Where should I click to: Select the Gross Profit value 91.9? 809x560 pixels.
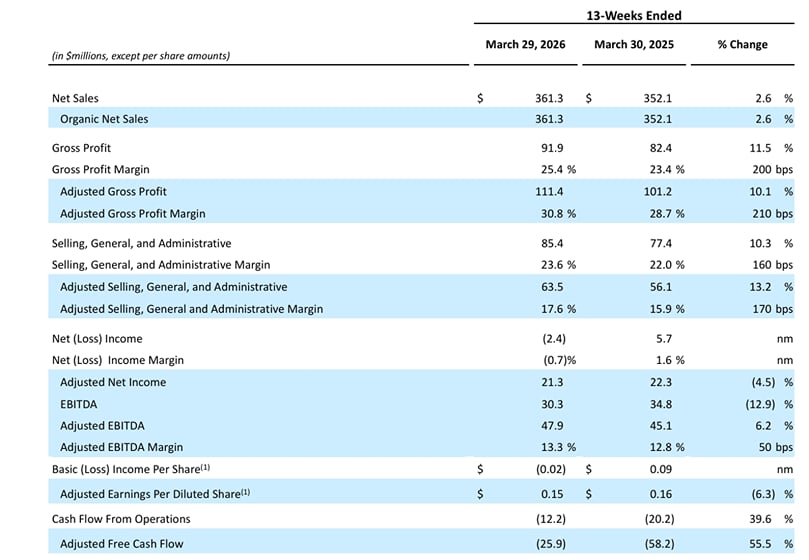[x=552, y=148]
